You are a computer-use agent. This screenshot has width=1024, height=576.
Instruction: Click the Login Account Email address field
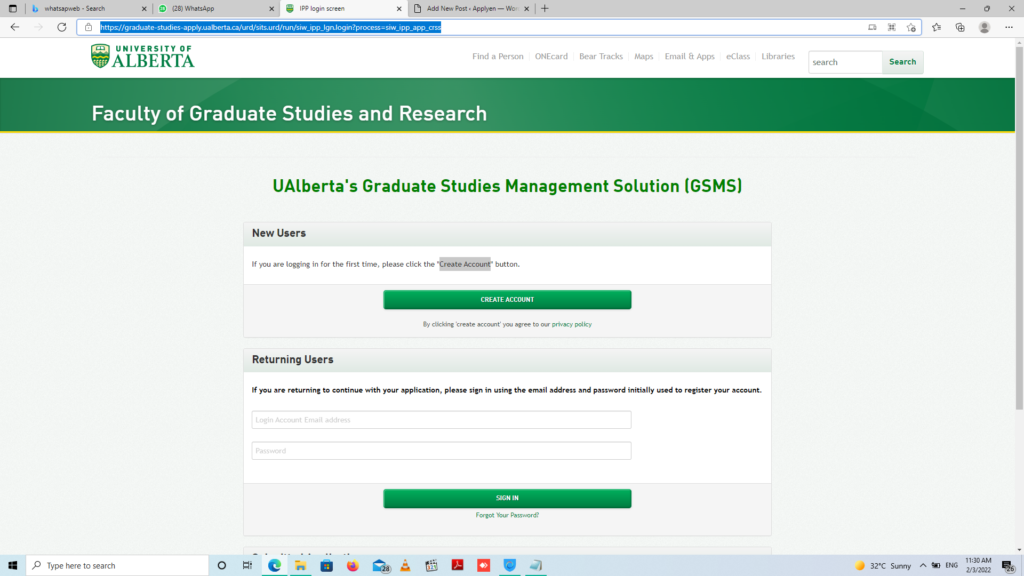coord(441,420)
